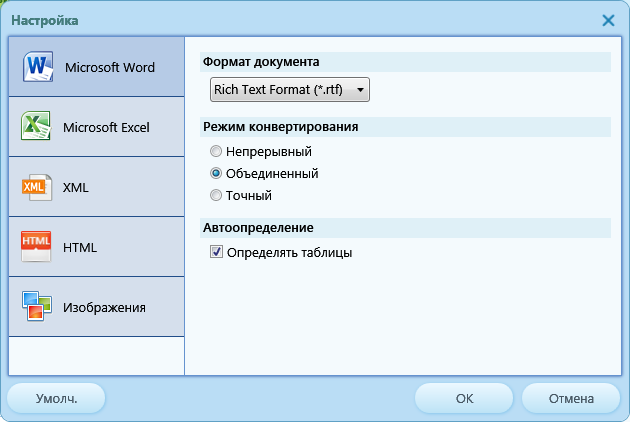
Task: Click the red HTML file icon
Action: pyautogui.click(x=36, y=247)
